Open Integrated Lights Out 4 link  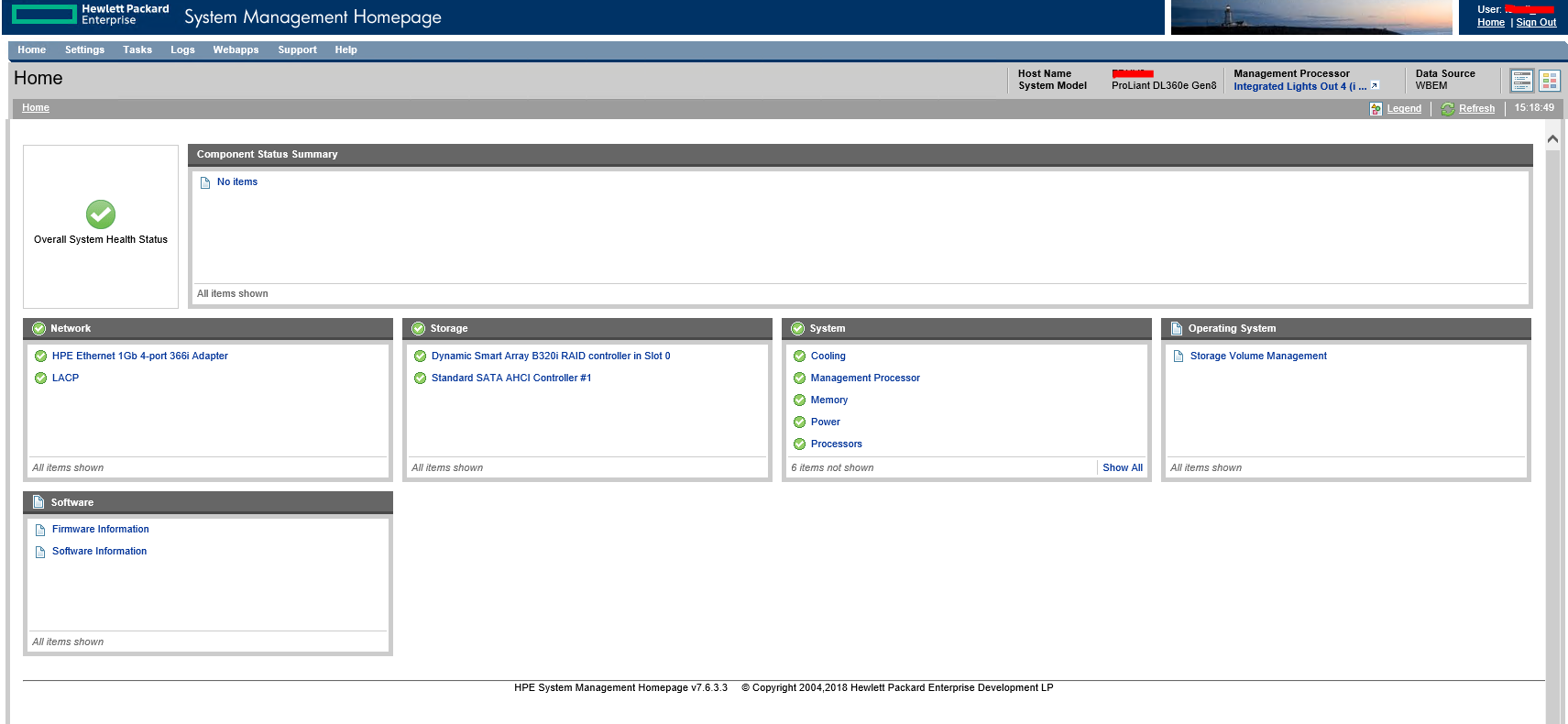click(x=1299, y=87)
